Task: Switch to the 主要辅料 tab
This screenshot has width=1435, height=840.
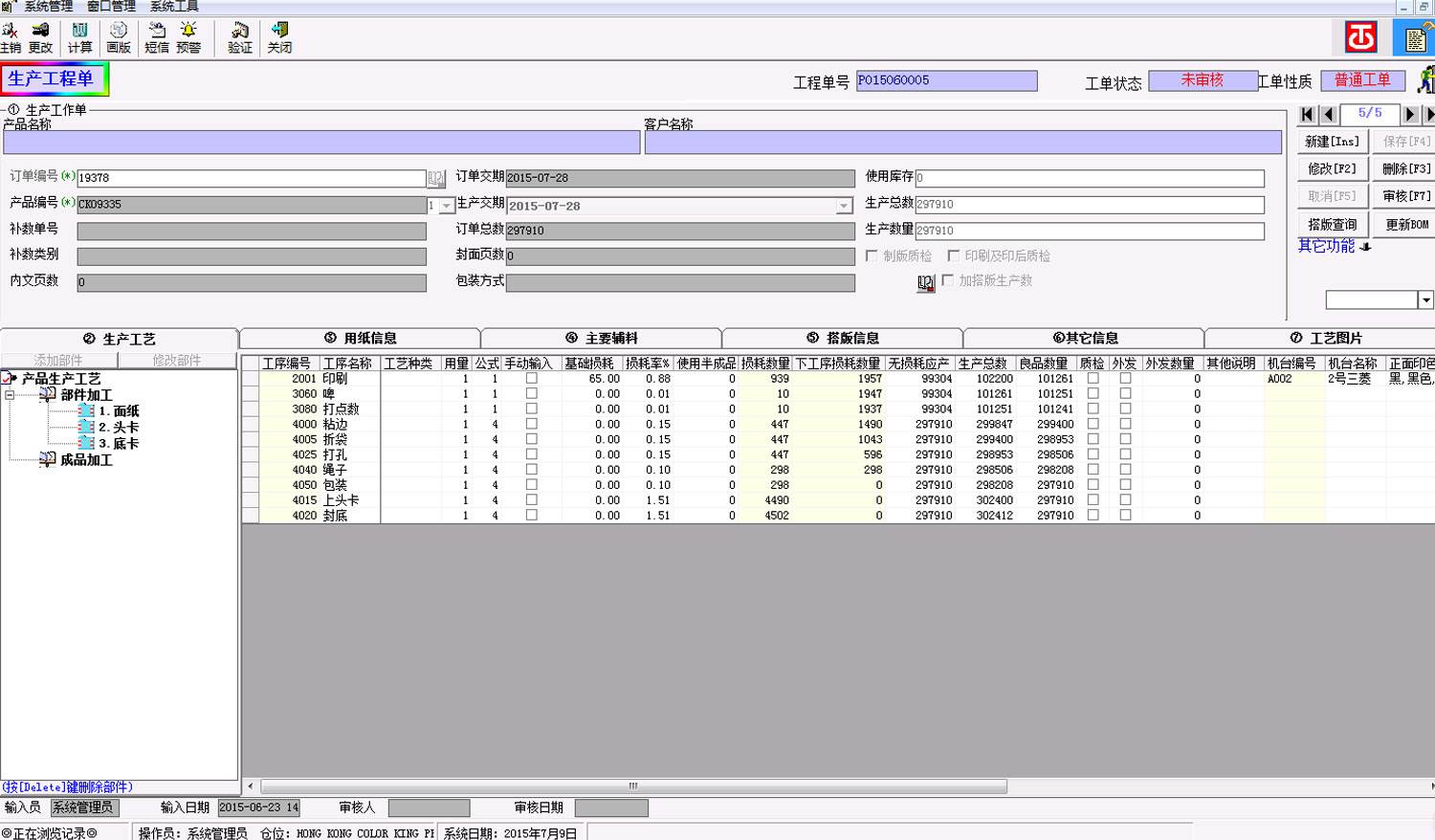Action: [601, 338]
